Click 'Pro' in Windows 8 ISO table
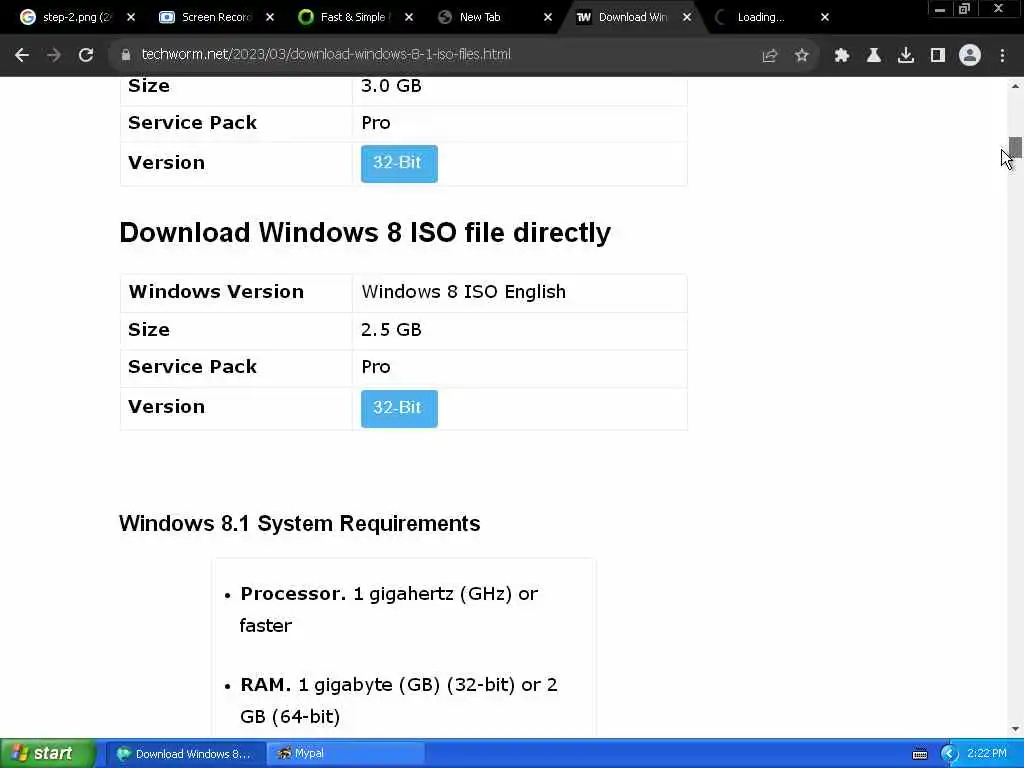The height and width of the screenshot is (768, 1024). [376, 367]
